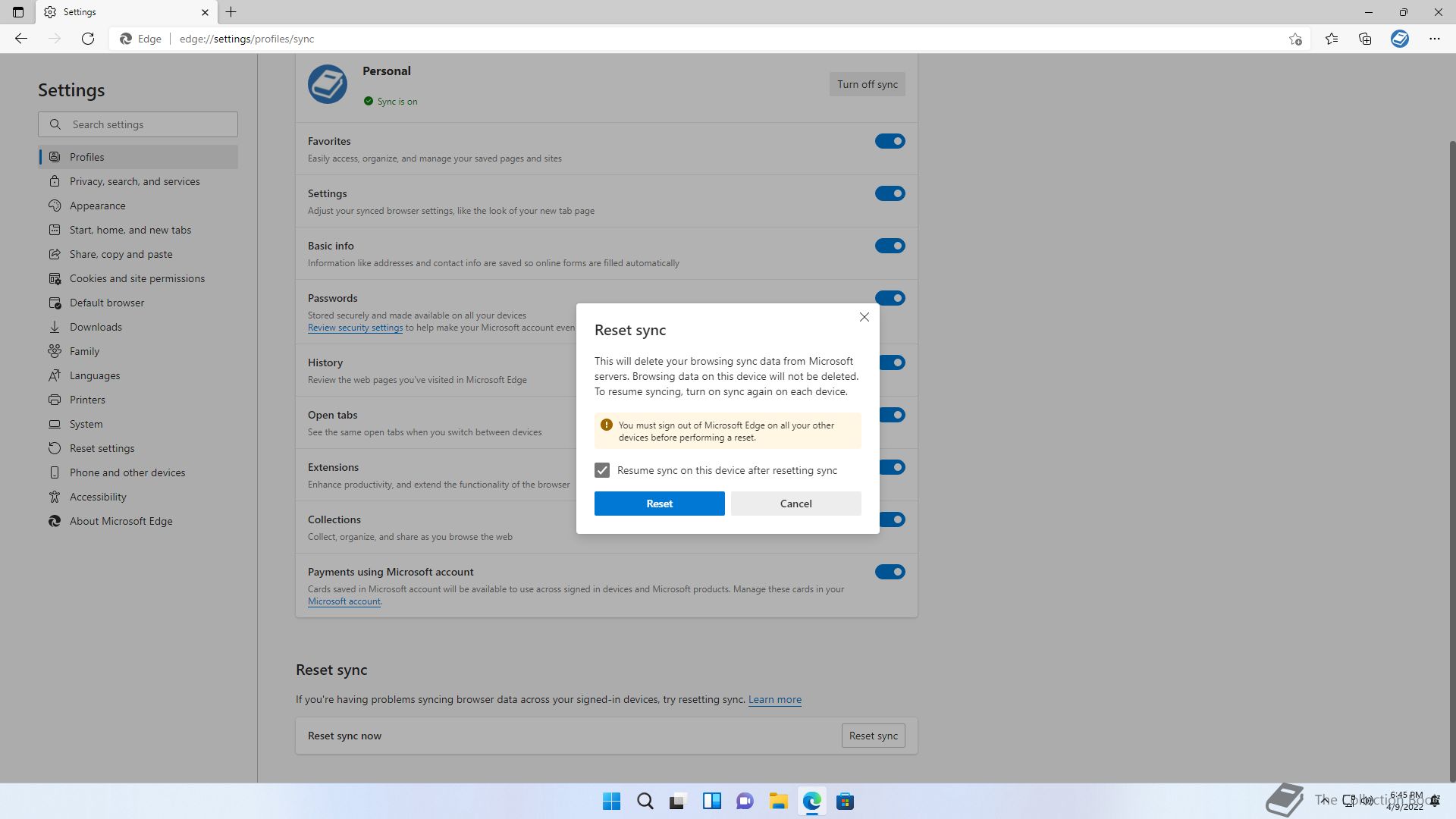Open a new tab with plus icon
The width and height of the screenshot is (1456, 819).
231,12
